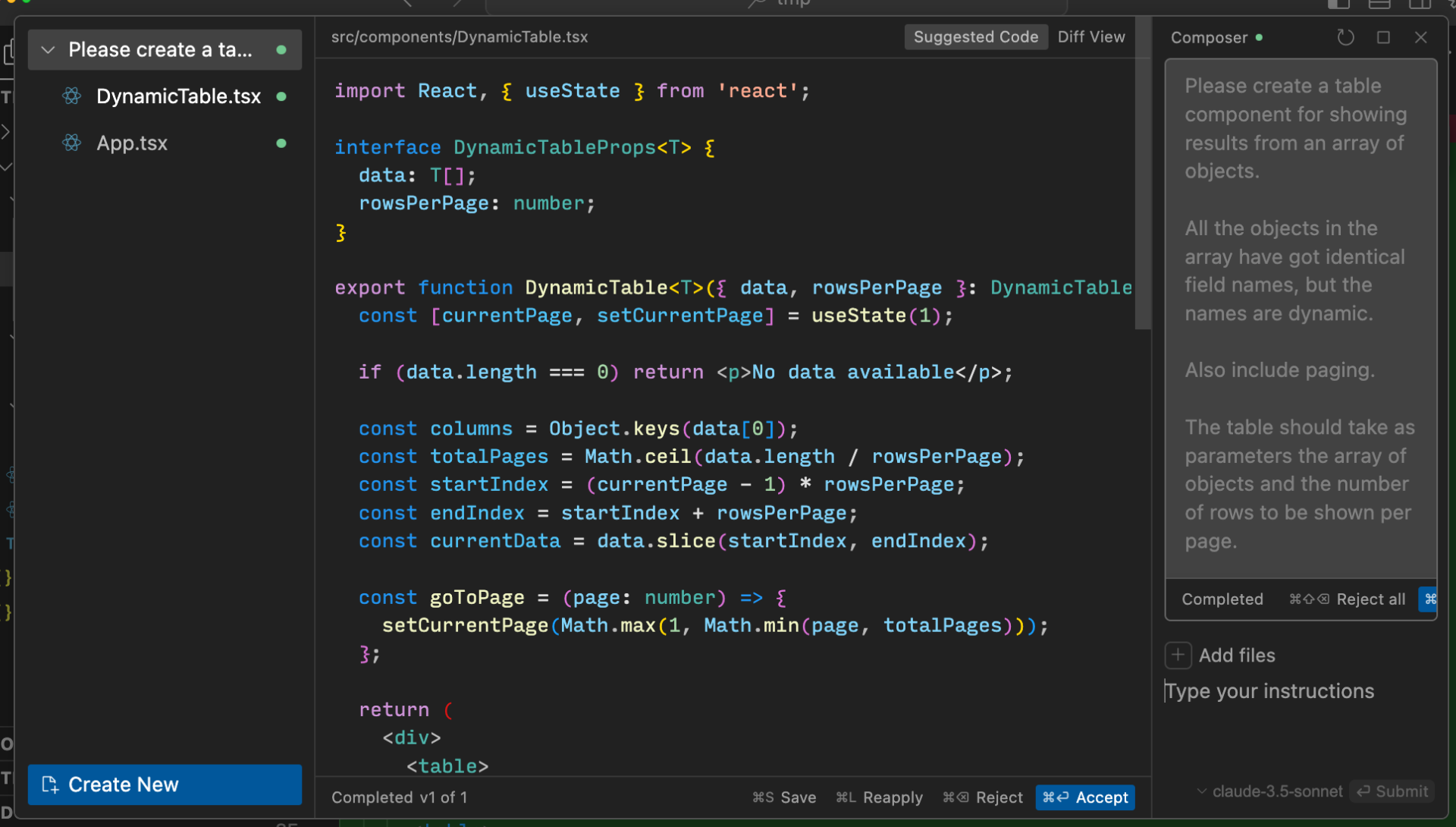Maximize the Composer panel using square icon
This screenshot has width=1456, height=827.
point(1383,37)
